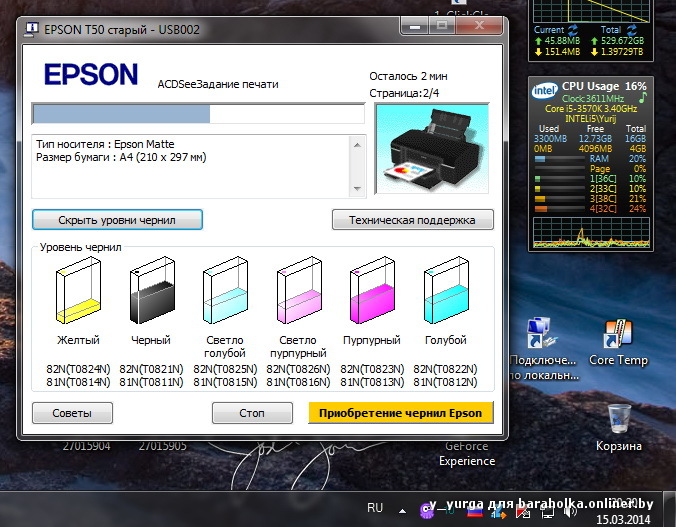
Task: Click the music note icon in CPU gadget
Action: pyautogui.click(x=643, y=97)
